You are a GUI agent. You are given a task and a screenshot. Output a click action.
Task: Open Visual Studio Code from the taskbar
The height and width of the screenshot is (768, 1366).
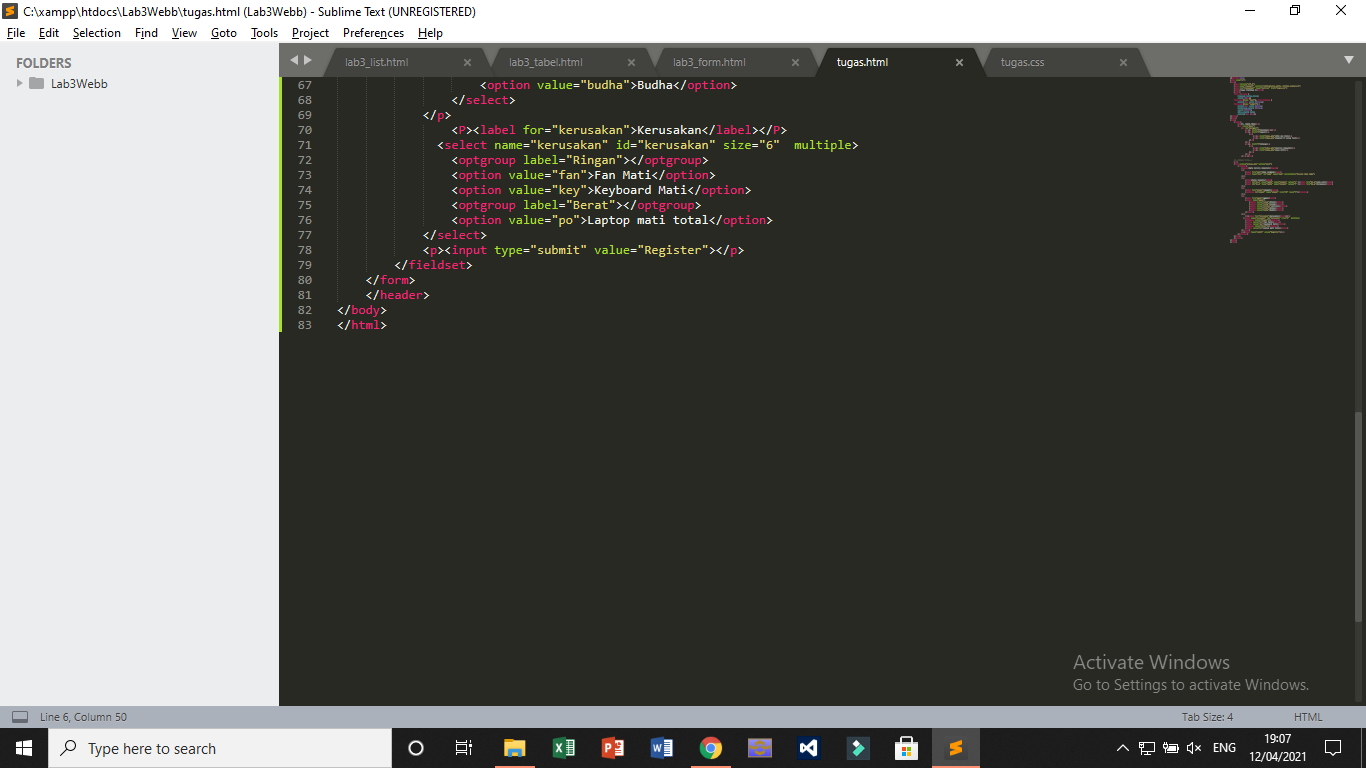coord(808,748)
